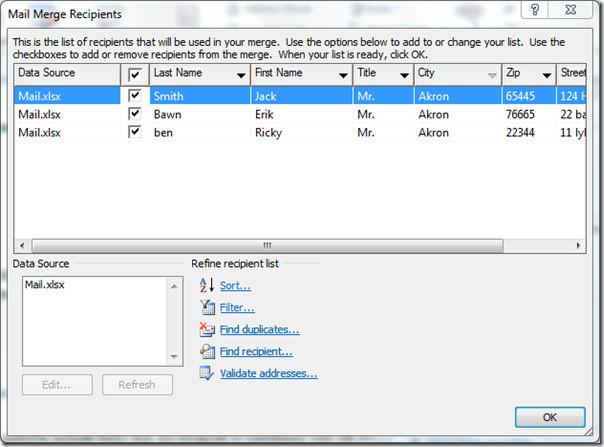This screenshot has width=604, height=447.
Task: Click the Validate addresses icon
Action: point(206,373)
